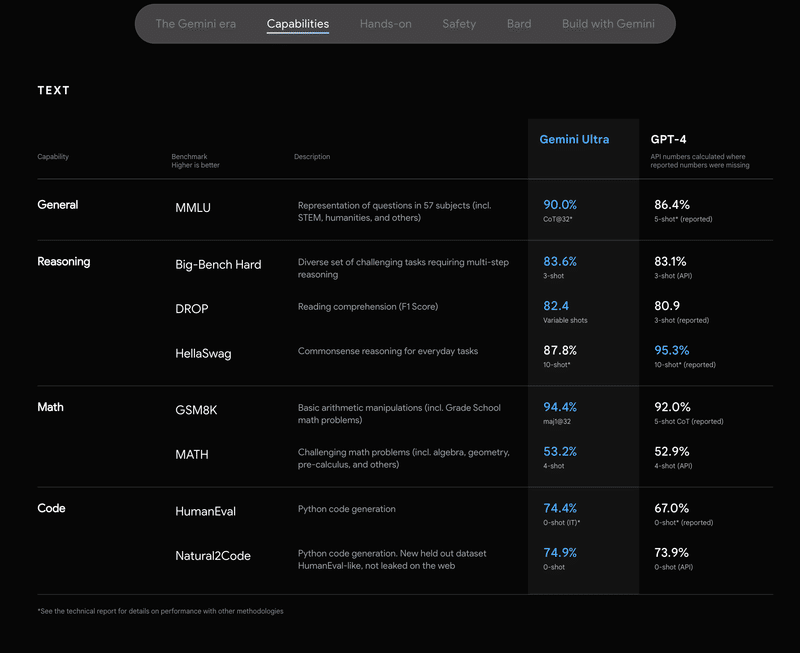The image size is (800, 653).
Task: Select the General capability row label
Action: [58, 205]
